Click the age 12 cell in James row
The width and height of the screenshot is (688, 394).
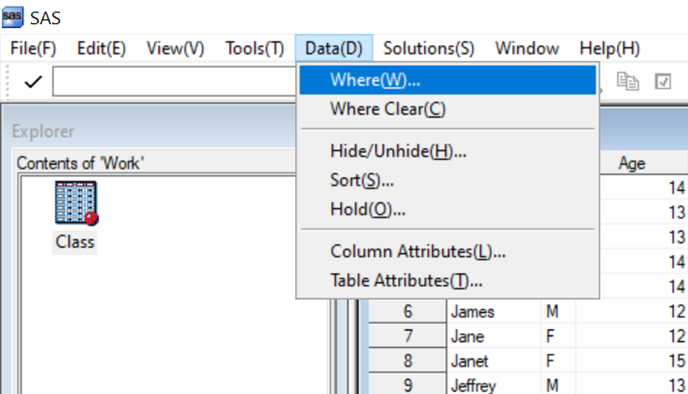[x=632, y=312]
